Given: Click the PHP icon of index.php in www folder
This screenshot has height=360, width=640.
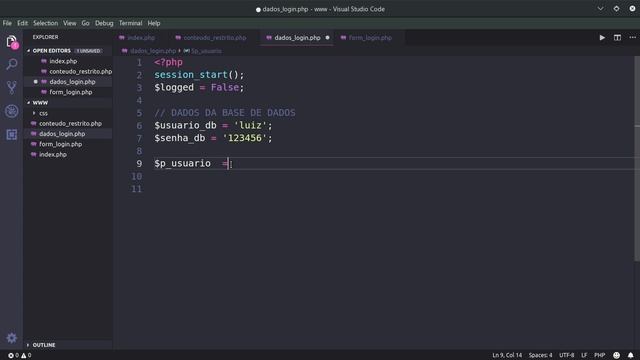Looking at the screenshot, I should tap(33, 155).
